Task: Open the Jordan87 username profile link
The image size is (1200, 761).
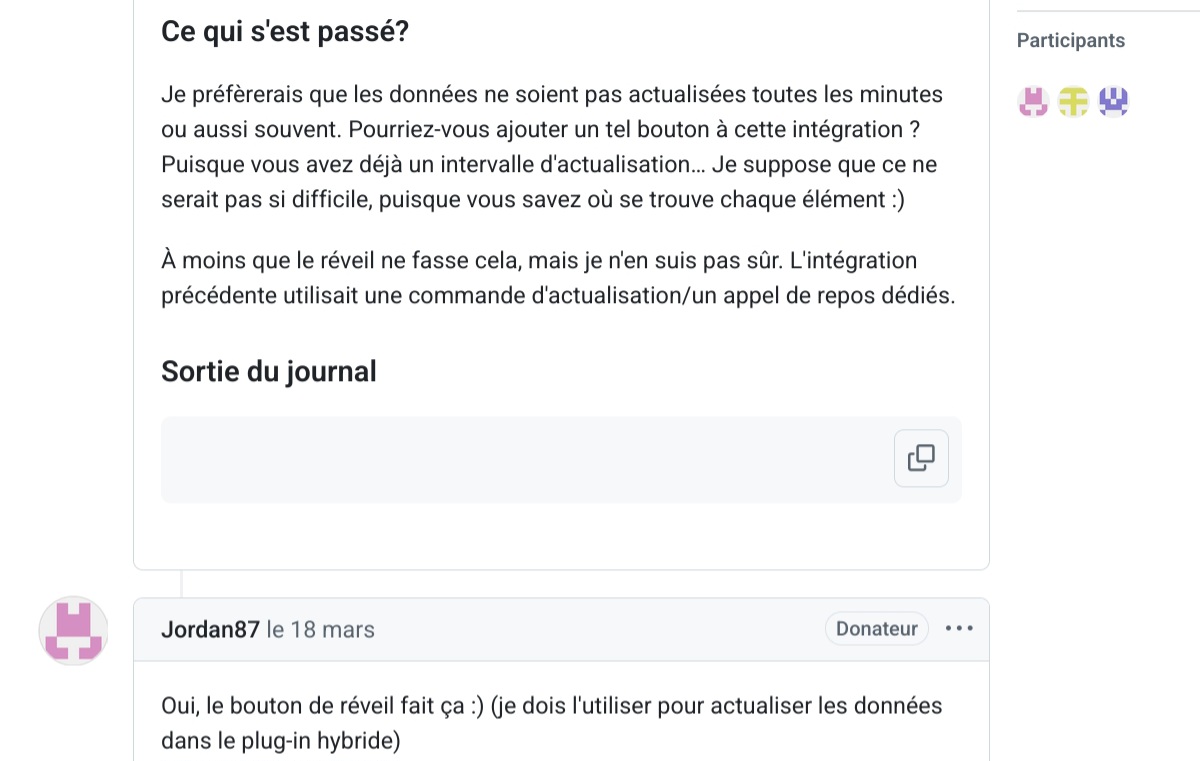Action: coord(210,629)
